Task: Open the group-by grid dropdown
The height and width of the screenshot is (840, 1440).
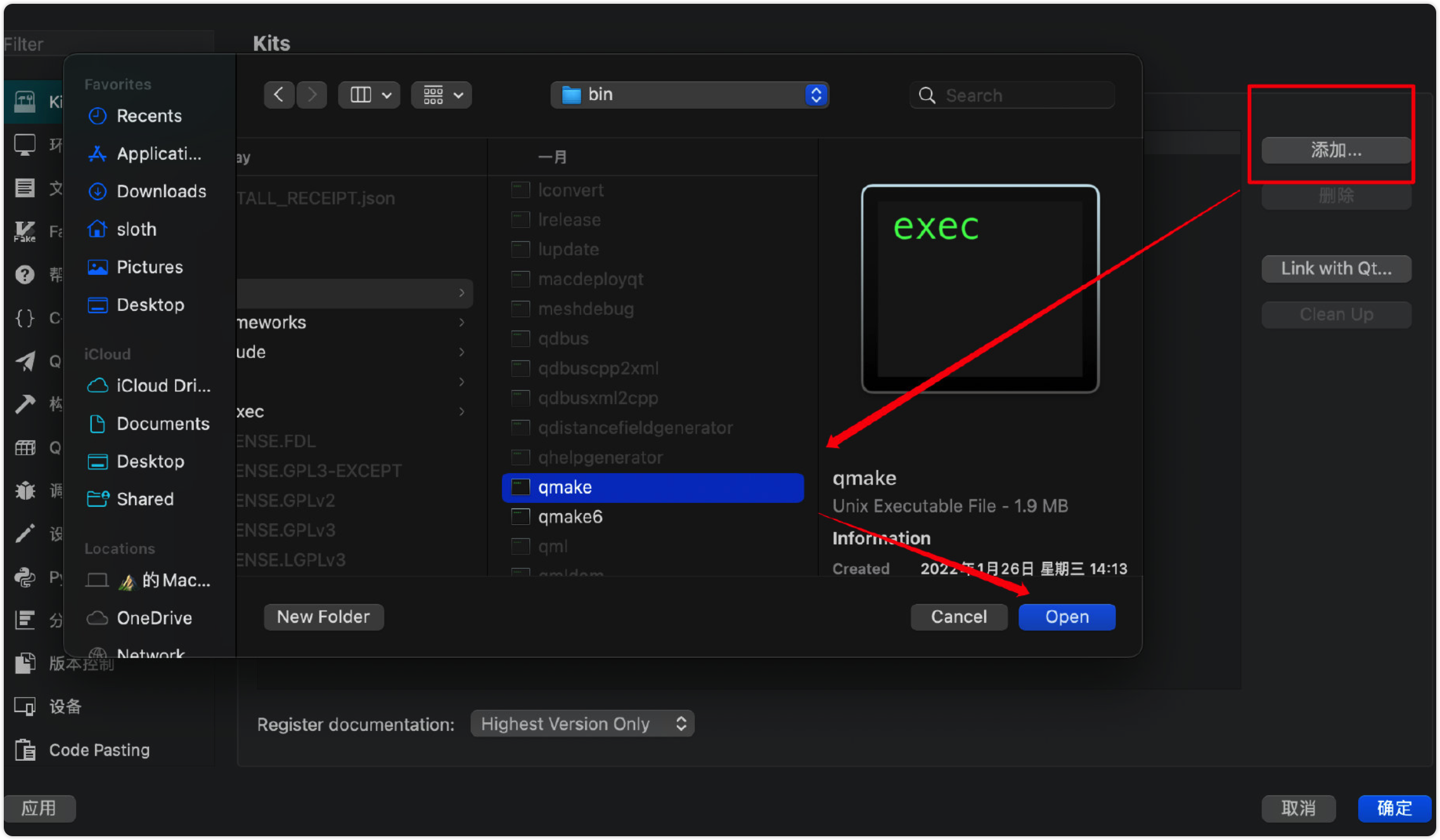Action: (442, 95)
